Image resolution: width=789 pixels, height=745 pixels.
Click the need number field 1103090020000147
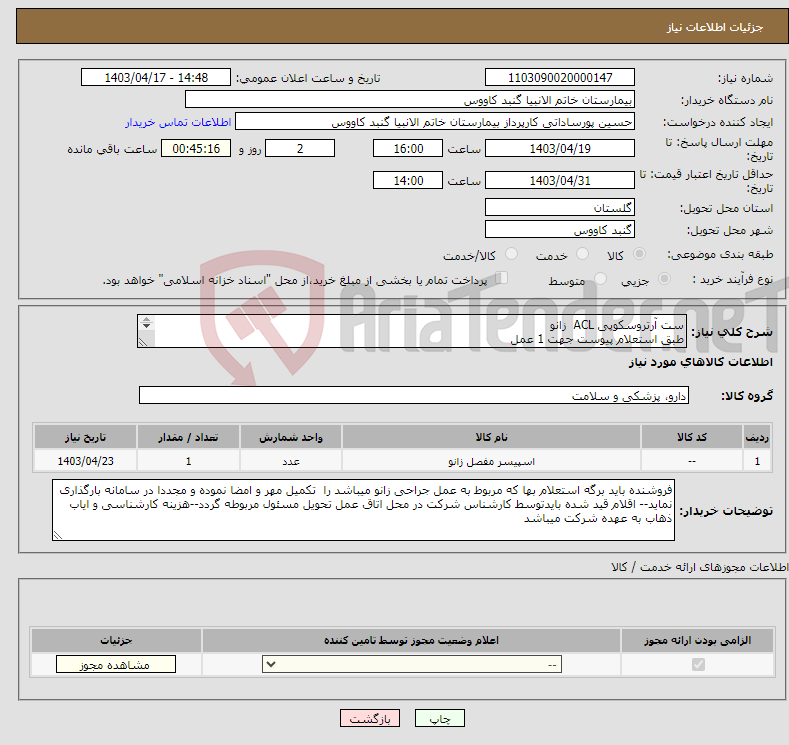tap(560, 77)
